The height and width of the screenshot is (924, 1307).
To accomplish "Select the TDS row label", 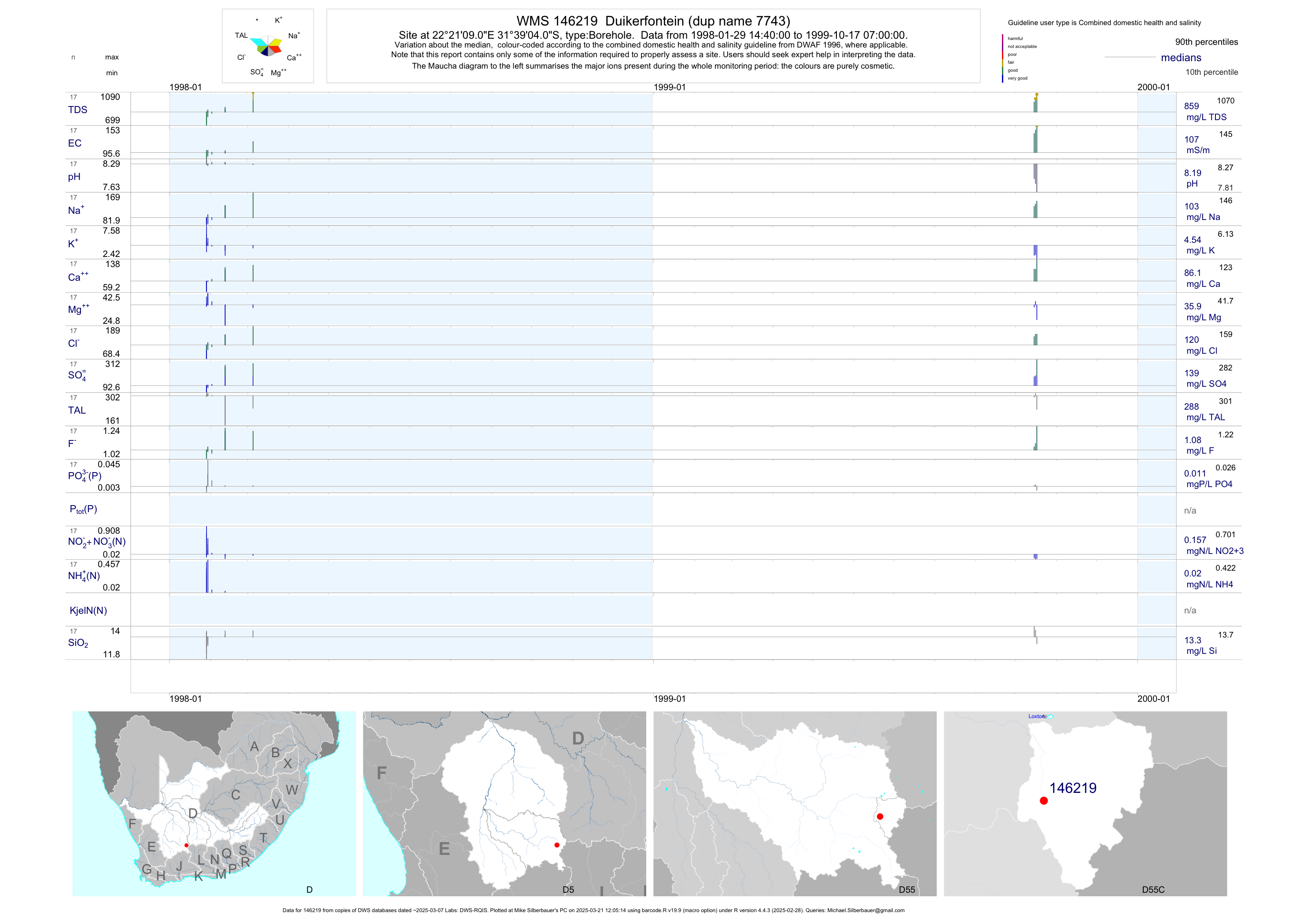I will point(77,110).
